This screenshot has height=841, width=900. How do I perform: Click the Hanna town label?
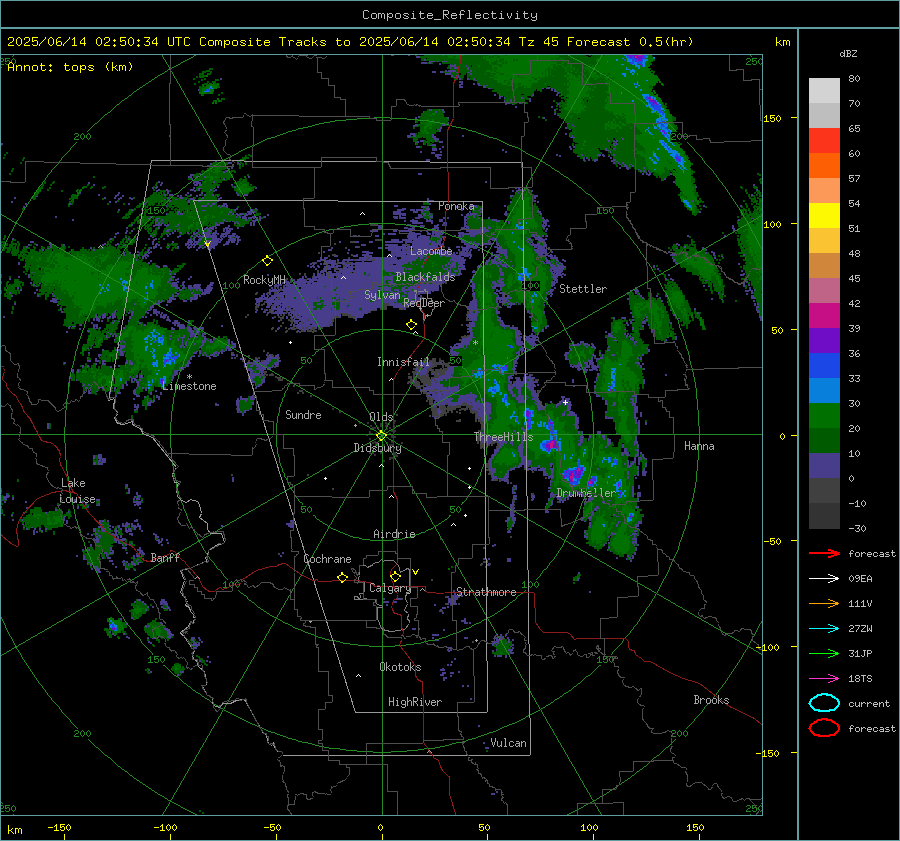[699, 446]
